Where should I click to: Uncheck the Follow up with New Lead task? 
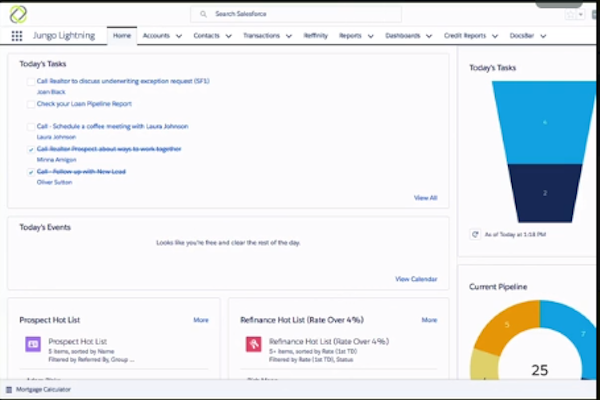31,172
